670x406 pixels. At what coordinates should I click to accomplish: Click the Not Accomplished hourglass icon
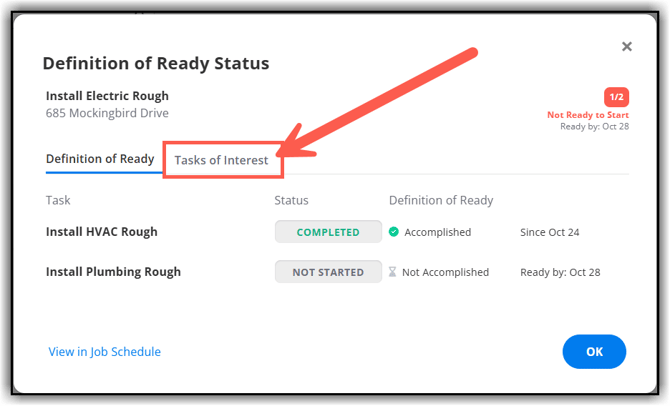click(393, 272)
